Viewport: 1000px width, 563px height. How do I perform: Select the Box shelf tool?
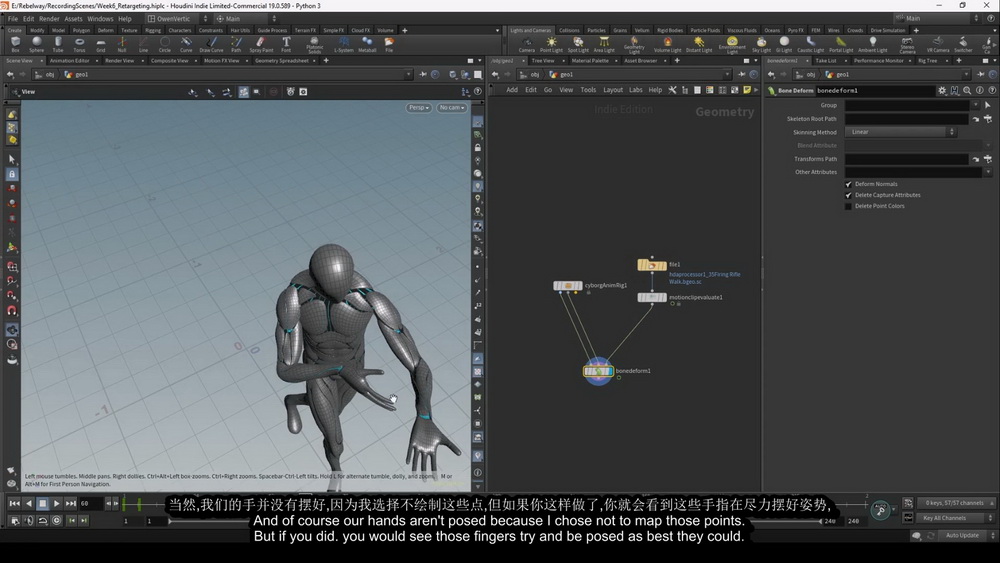(15, 44)
